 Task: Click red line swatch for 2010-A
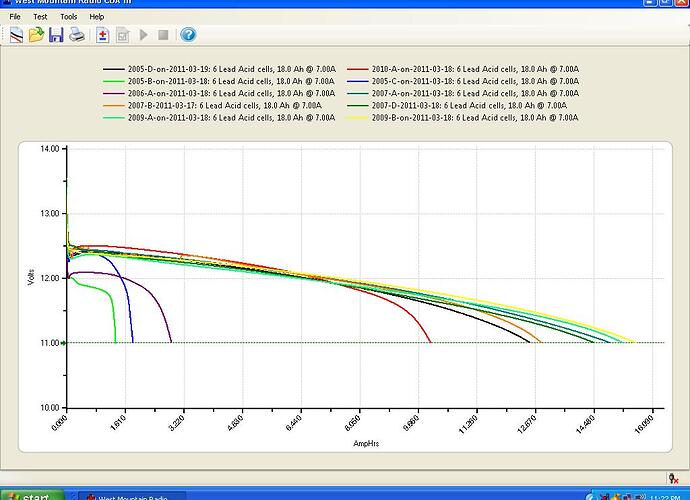357,69
